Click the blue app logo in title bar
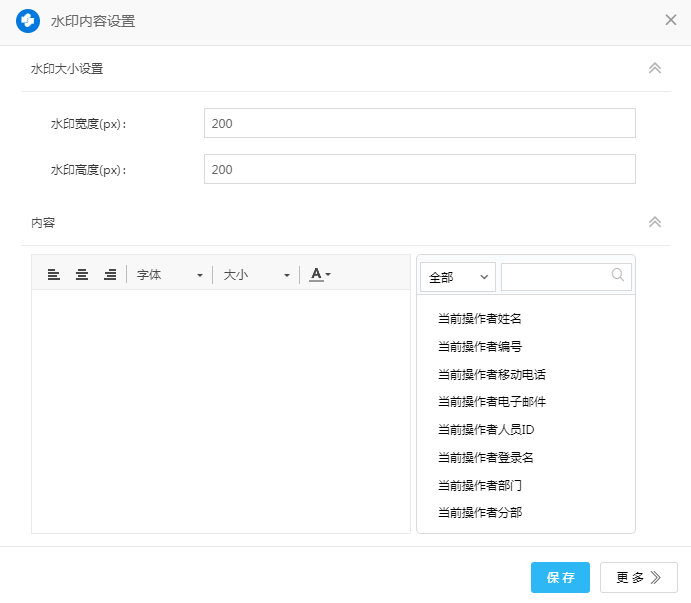Viewport: 691px width, 603px height. tap(28, 21)
